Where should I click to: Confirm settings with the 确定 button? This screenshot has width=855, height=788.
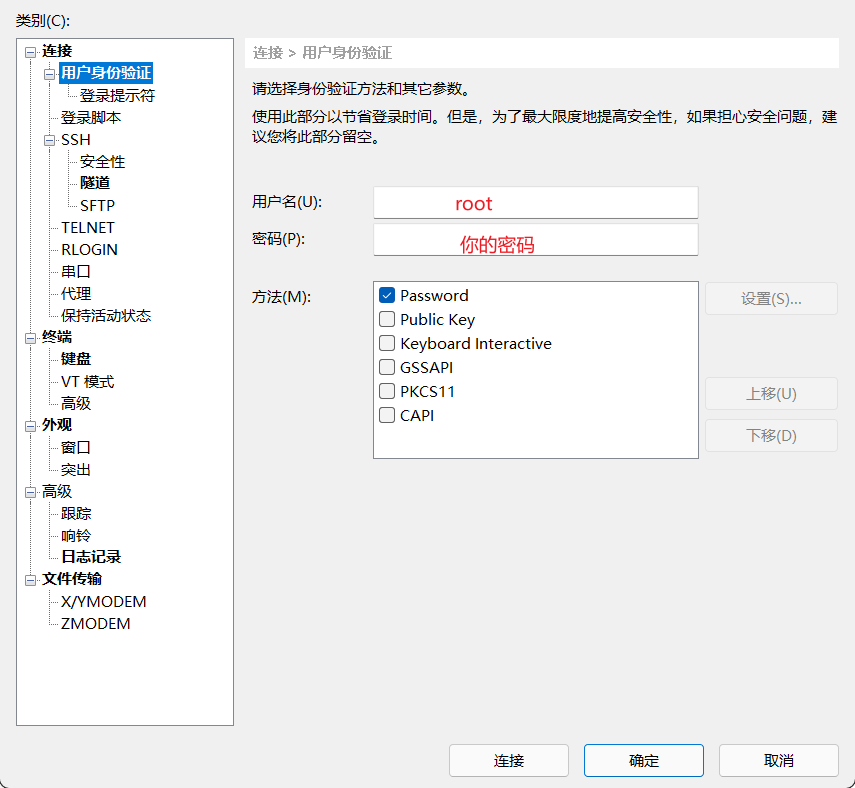[643, 760]
